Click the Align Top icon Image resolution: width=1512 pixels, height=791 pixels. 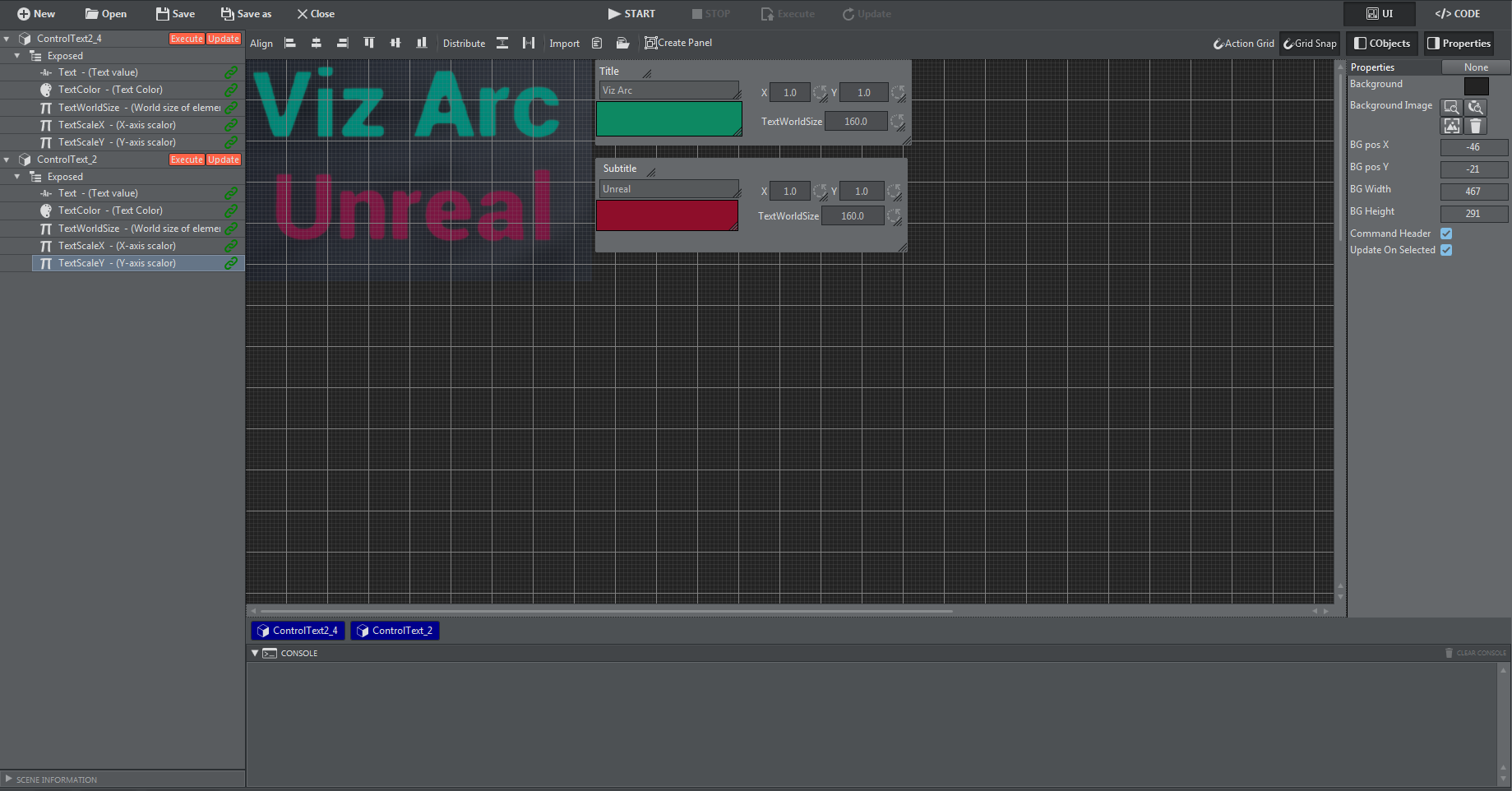(369, 43)
